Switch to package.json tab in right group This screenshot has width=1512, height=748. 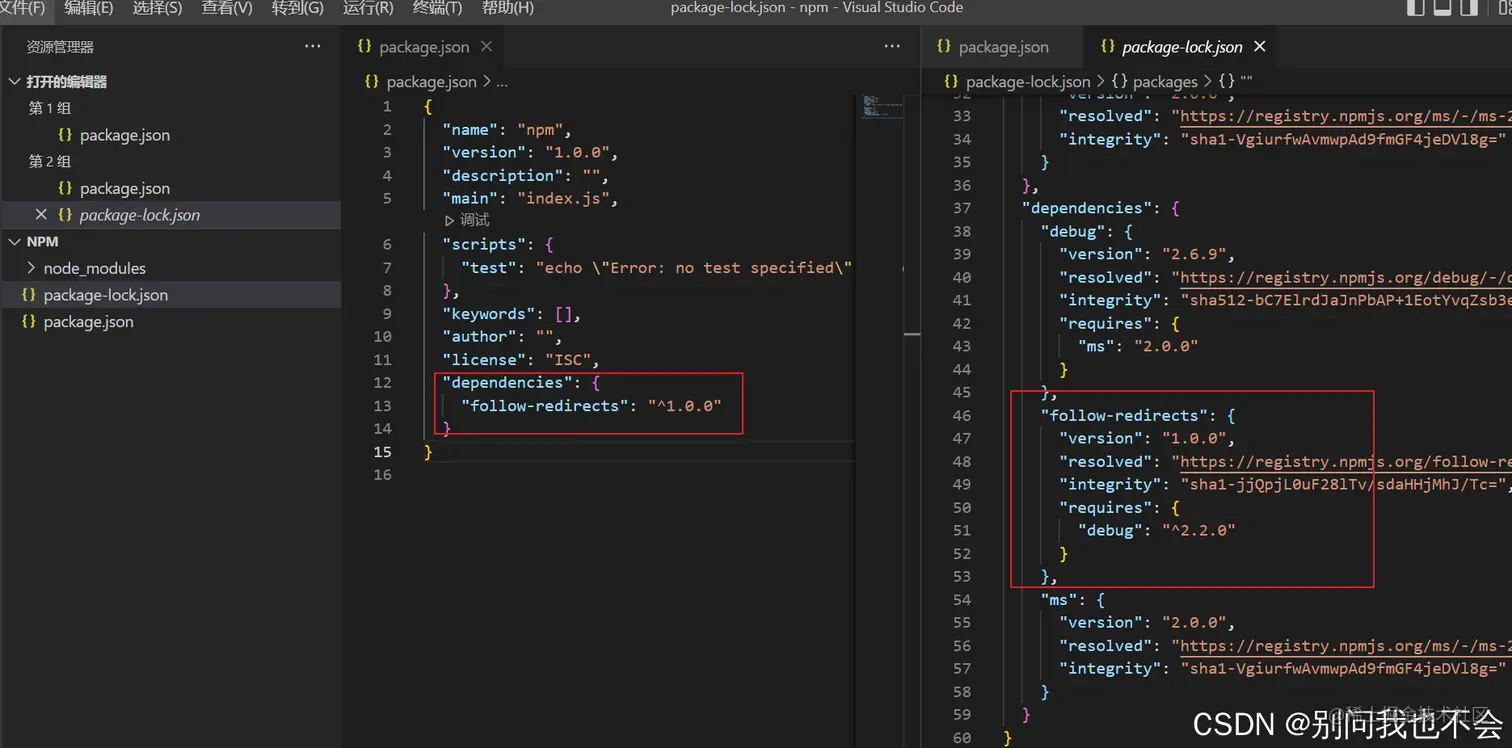coord(1003,47)
